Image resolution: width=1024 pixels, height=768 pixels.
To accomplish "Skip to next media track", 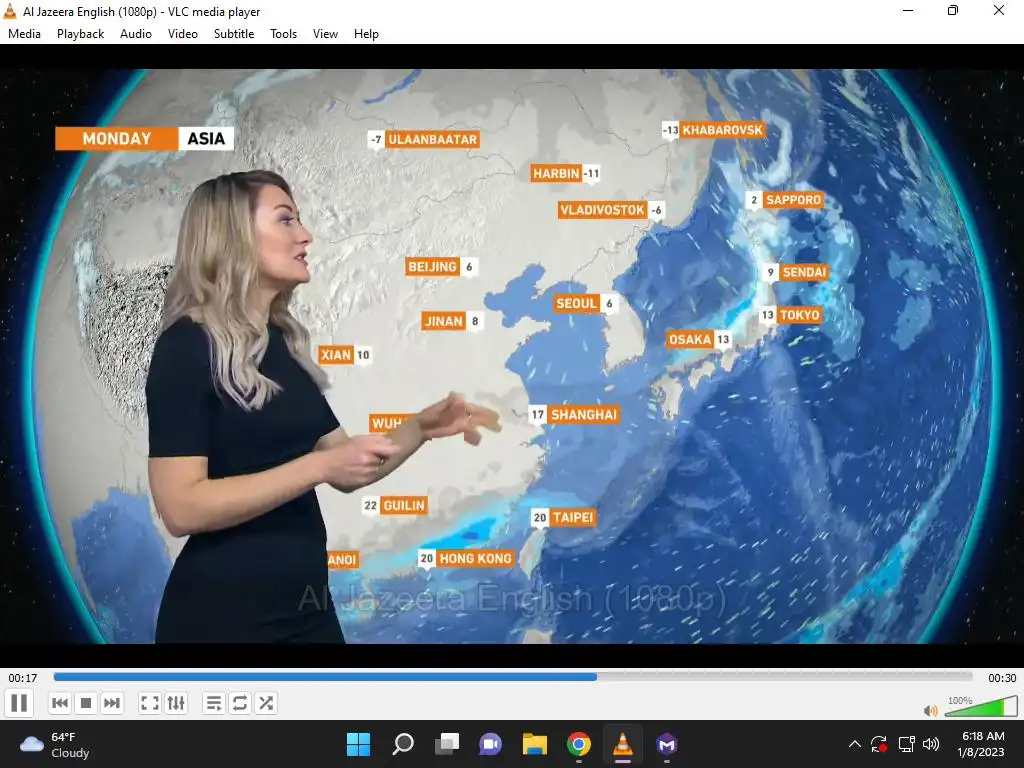I will 112,703.
